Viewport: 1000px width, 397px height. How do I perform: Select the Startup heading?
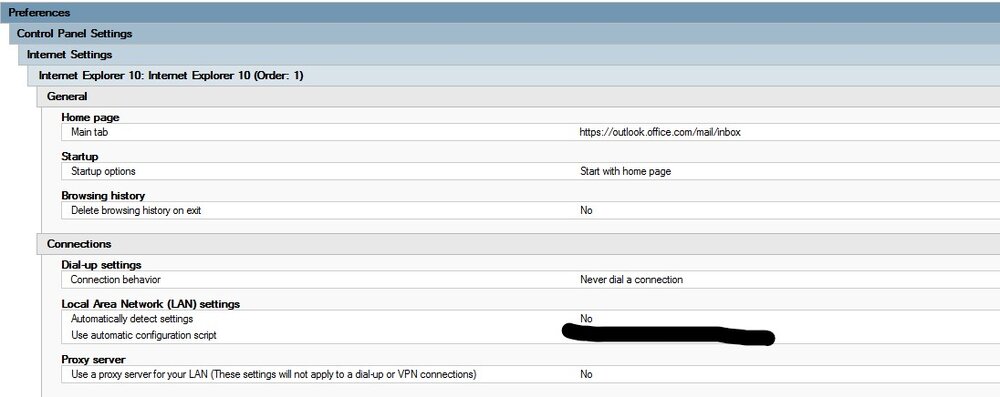80,156
